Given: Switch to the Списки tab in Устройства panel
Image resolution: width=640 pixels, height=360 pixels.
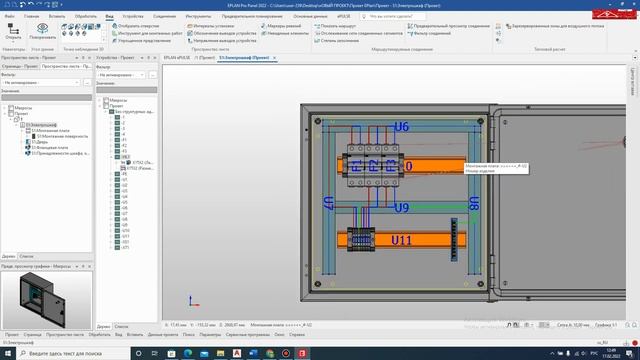Looking at the screenshot, I should [x=121, y=327].
